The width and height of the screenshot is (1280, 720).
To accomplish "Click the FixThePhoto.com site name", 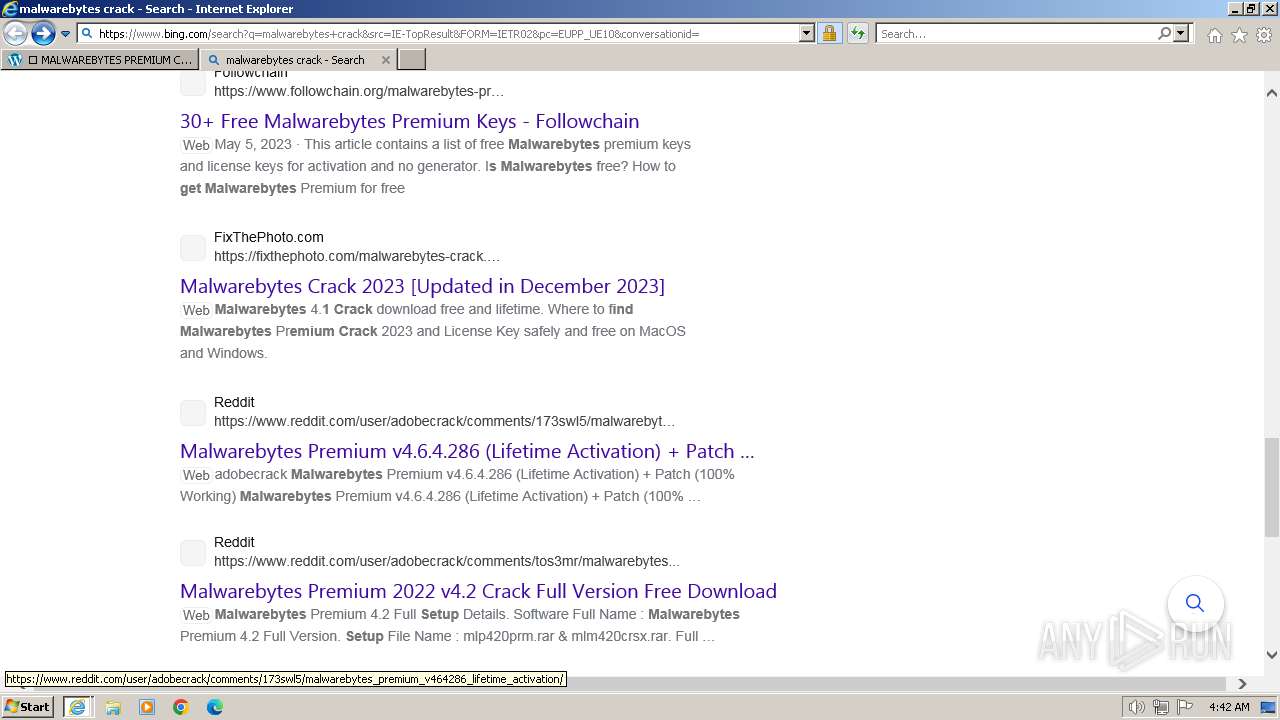I will [x=268, y=237].
